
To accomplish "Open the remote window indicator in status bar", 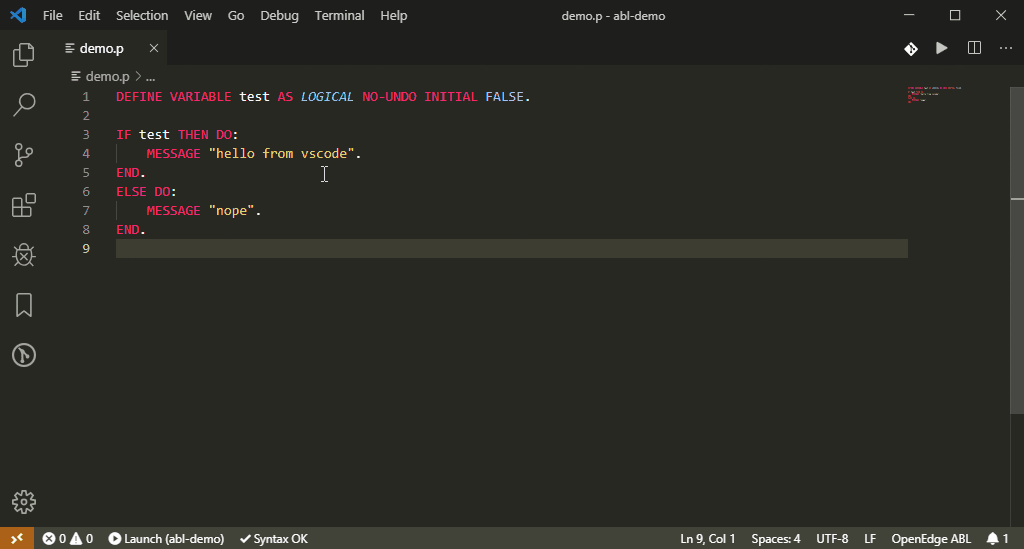I will pyautogui.click(x=17, y=539).
